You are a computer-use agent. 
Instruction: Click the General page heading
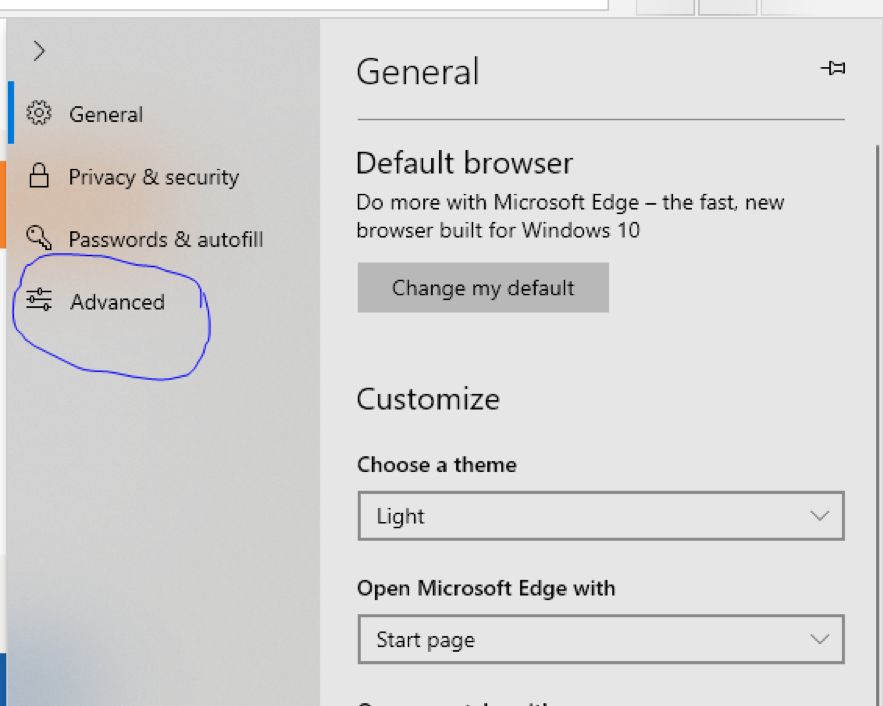[x=418, y=72]
